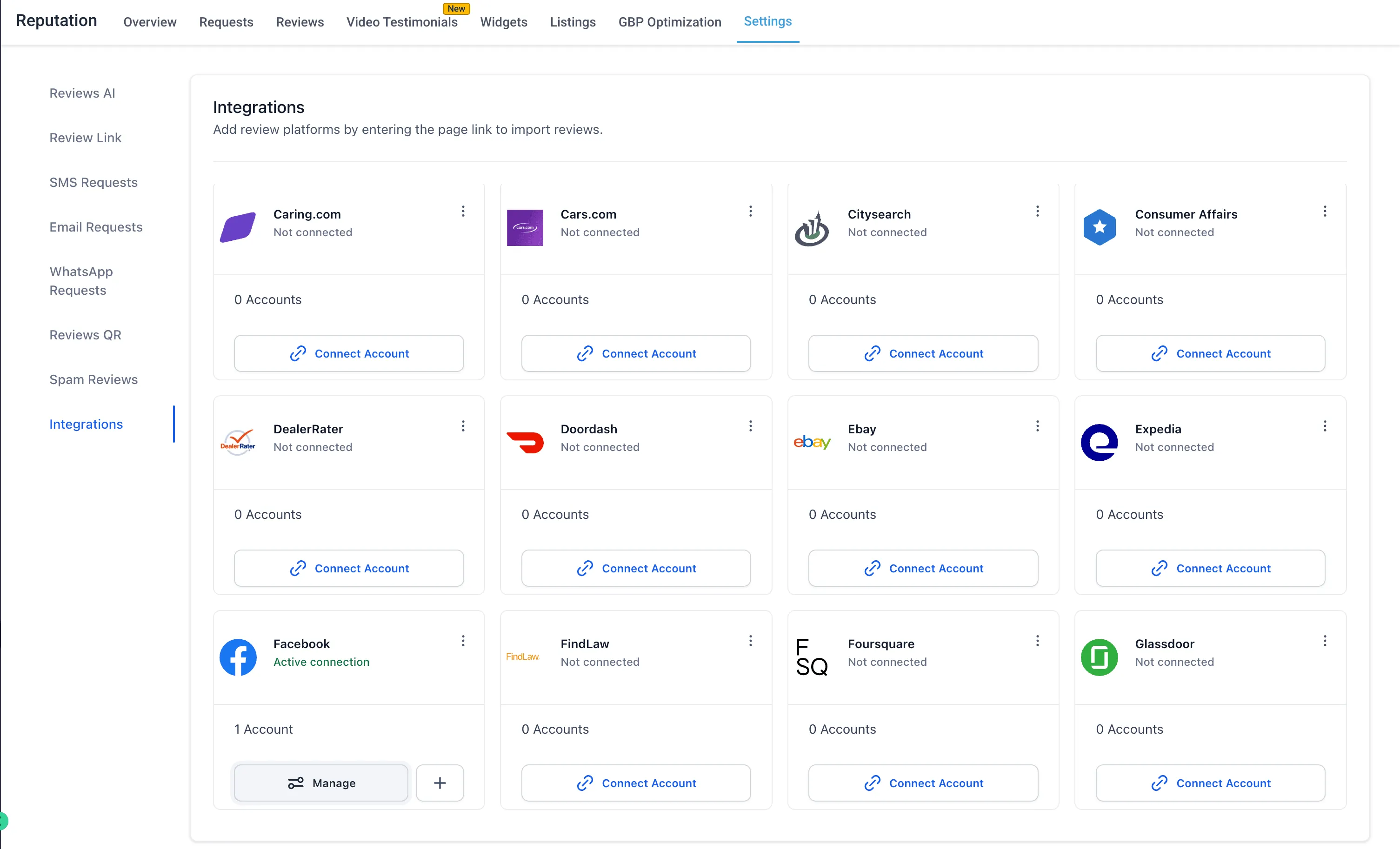Click the Glassdoor green logo
The image size is (1400, 849).
pos(1099,657)
